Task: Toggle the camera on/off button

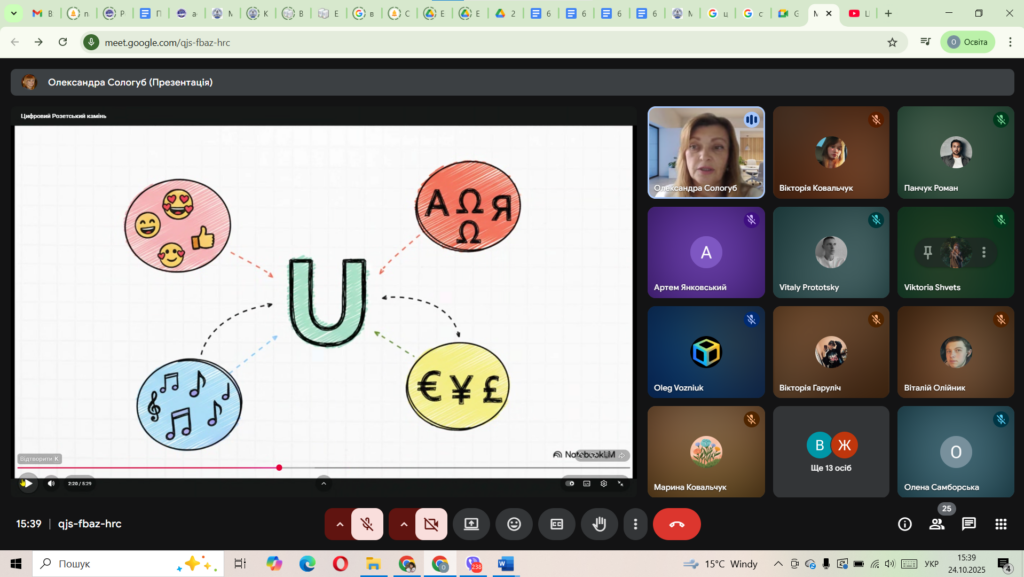Action: point(432,523)
